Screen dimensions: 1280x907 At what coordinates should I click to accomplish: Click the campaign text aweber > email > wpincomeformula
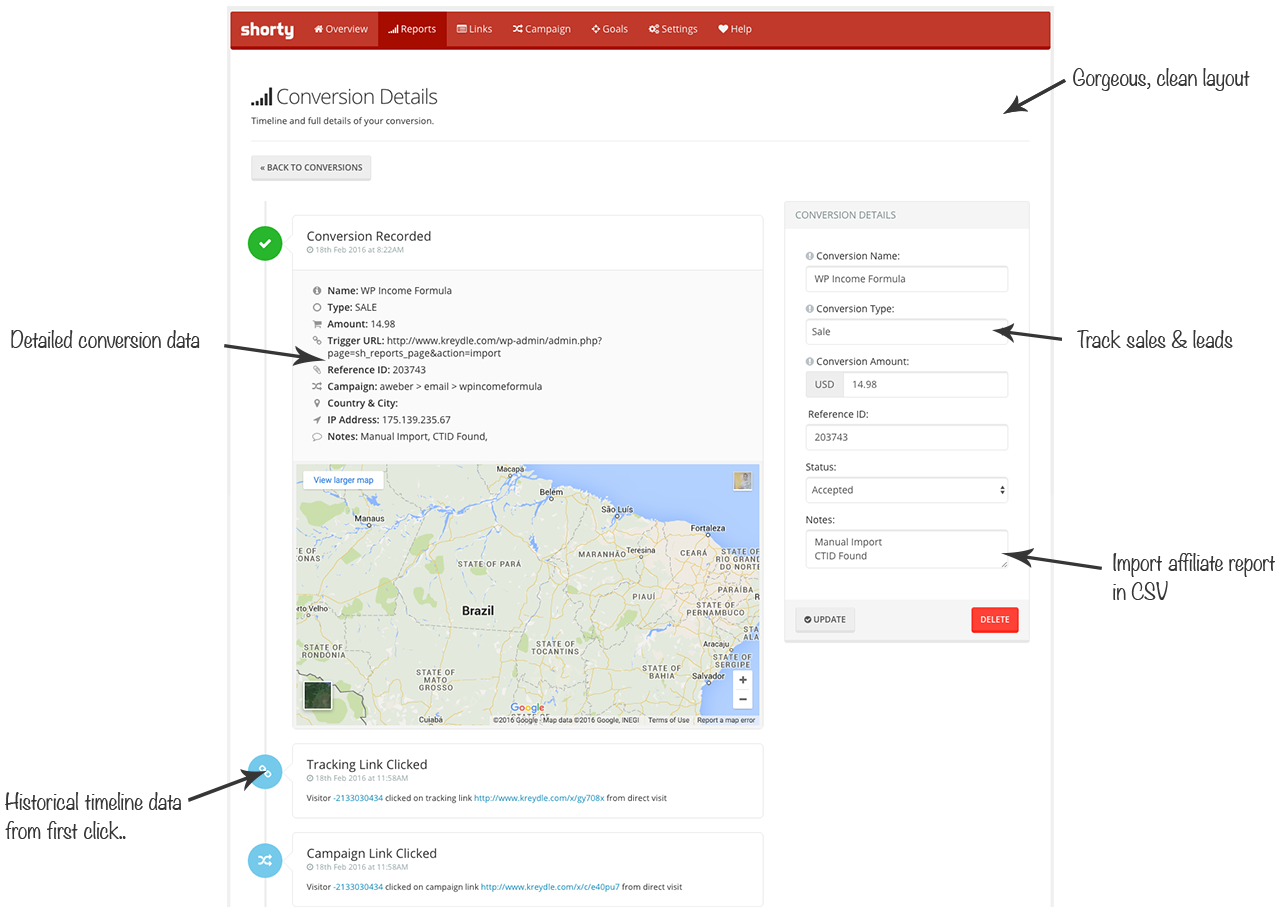point(459,387)
